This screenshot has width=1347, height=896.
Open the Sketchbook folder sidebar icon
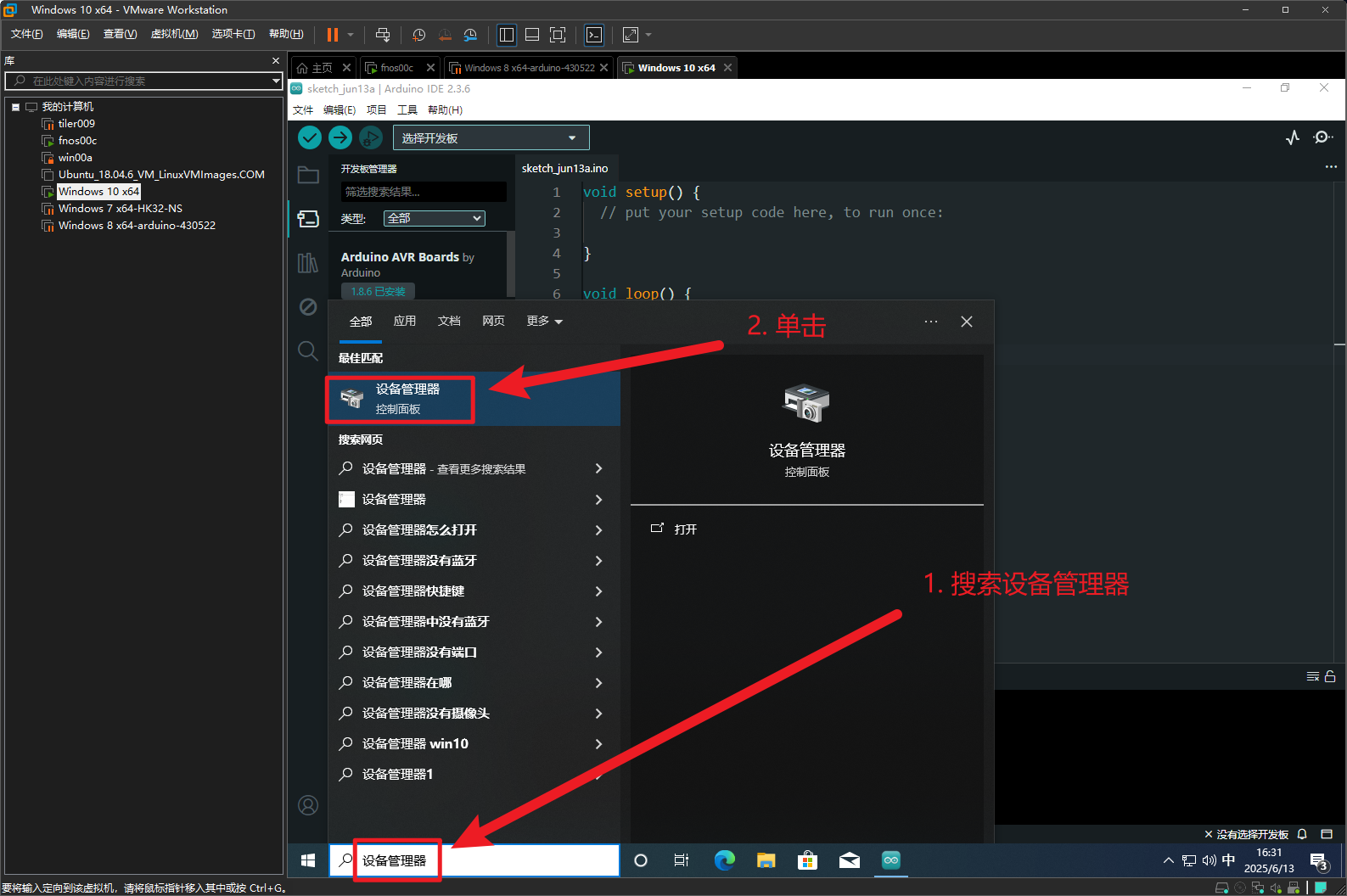[308, 175]
